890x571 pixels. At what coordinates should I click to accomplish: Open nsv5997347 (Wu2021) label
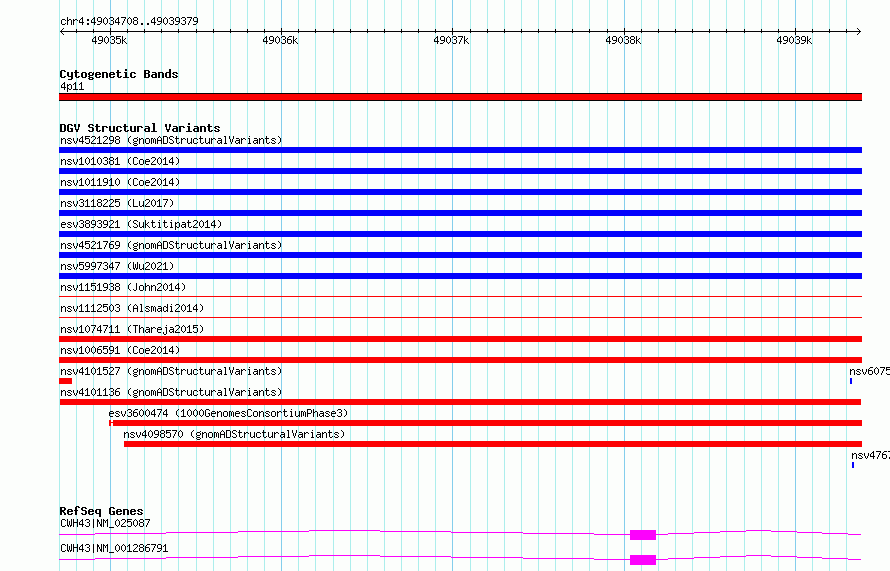click(x=117, y=266)
